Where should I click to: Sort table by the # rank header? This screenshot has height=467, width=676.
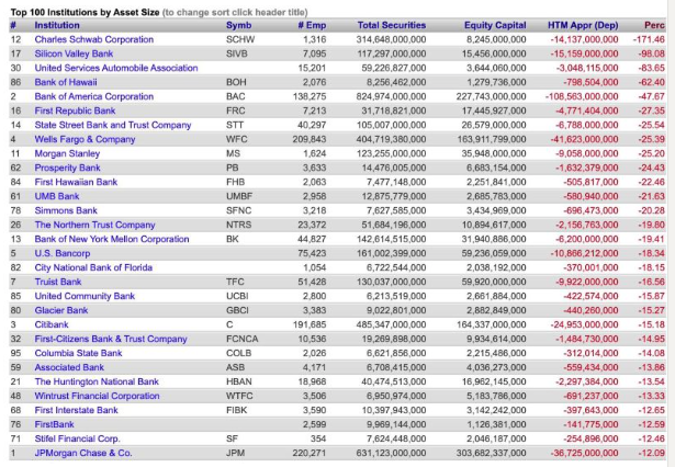(13, 25)
